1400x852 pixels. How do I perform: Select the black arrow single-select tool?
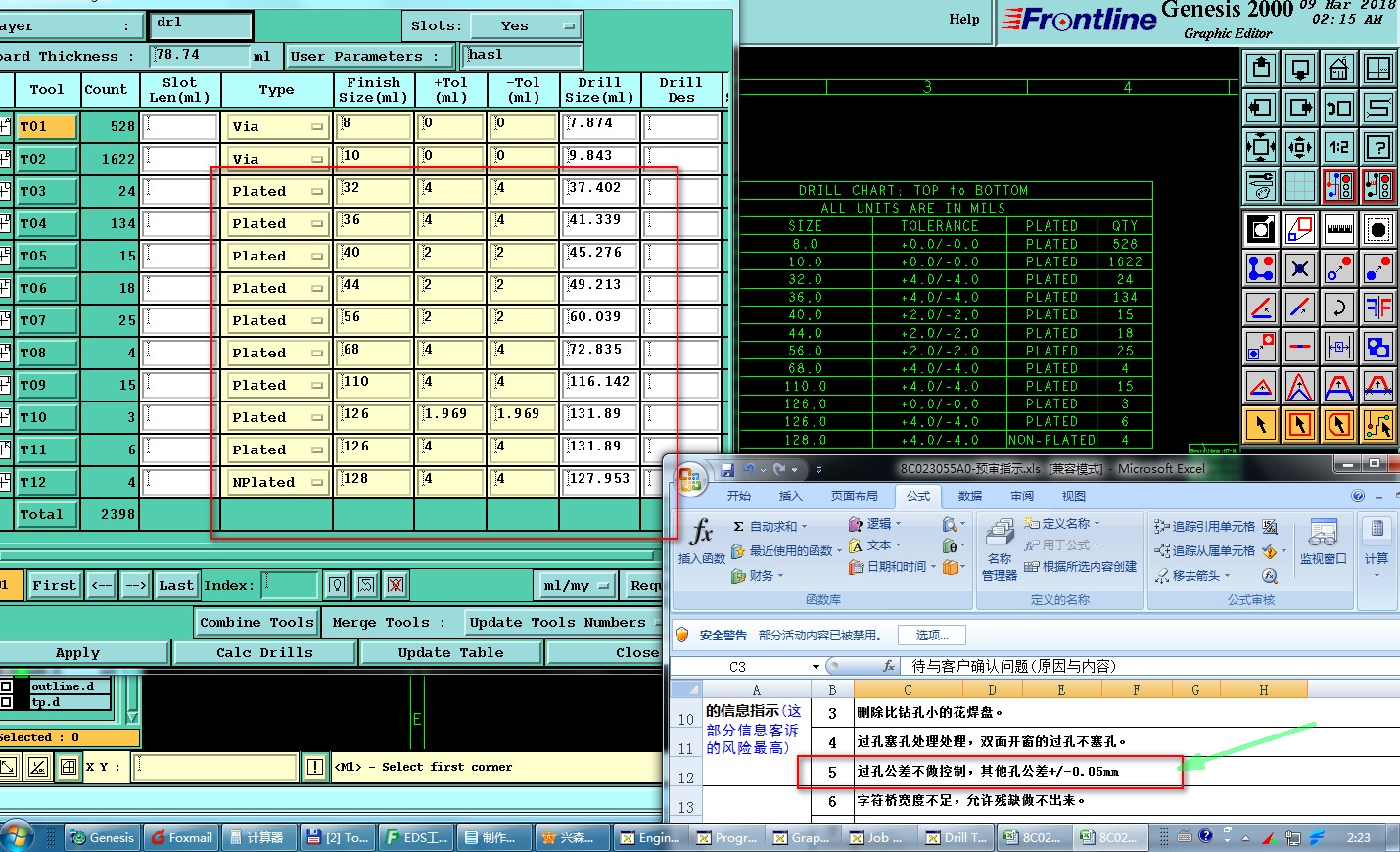1261,425
